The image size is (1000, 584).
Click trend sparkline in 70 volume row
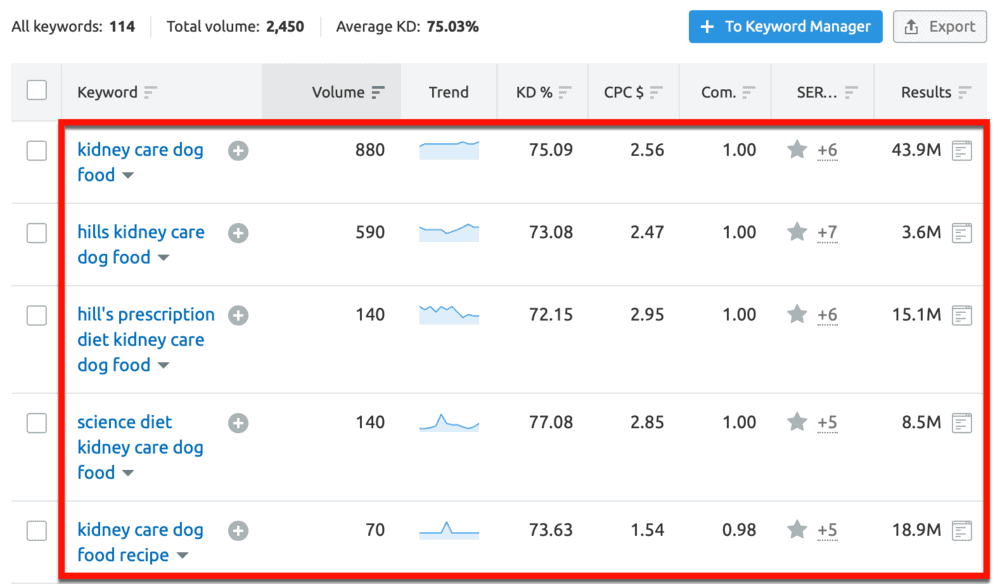click(449, 530)
